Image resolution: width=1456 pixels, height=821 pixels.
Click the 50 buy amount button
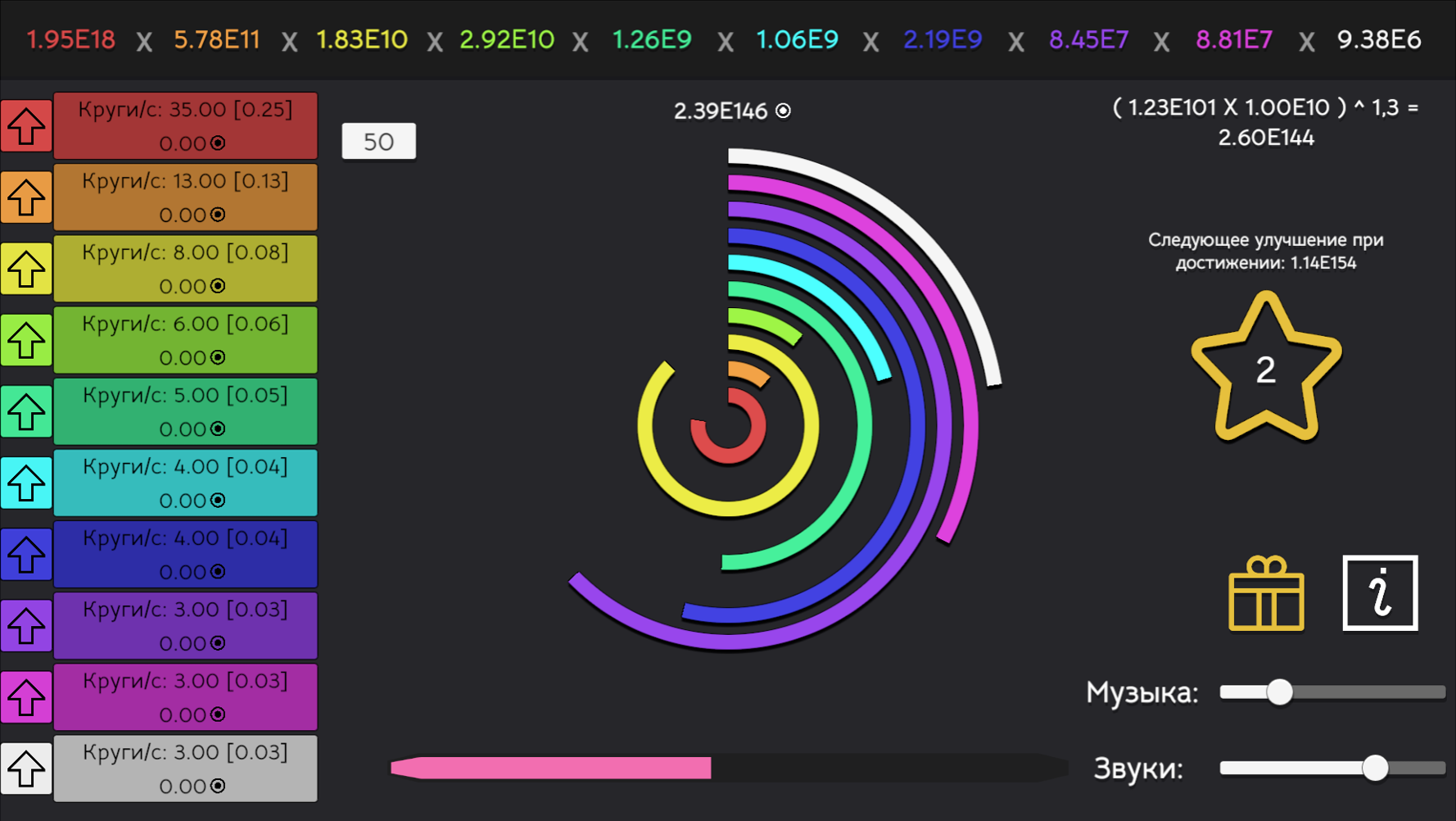(379, 141)
